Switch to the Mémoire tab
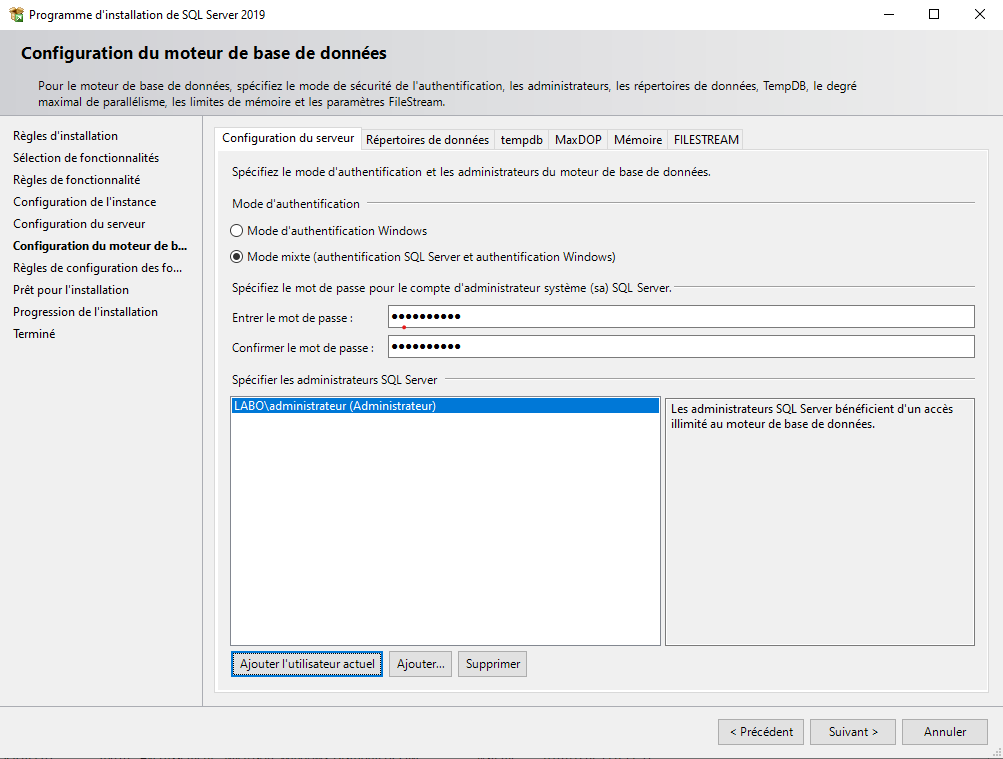 tap(637, 140)
